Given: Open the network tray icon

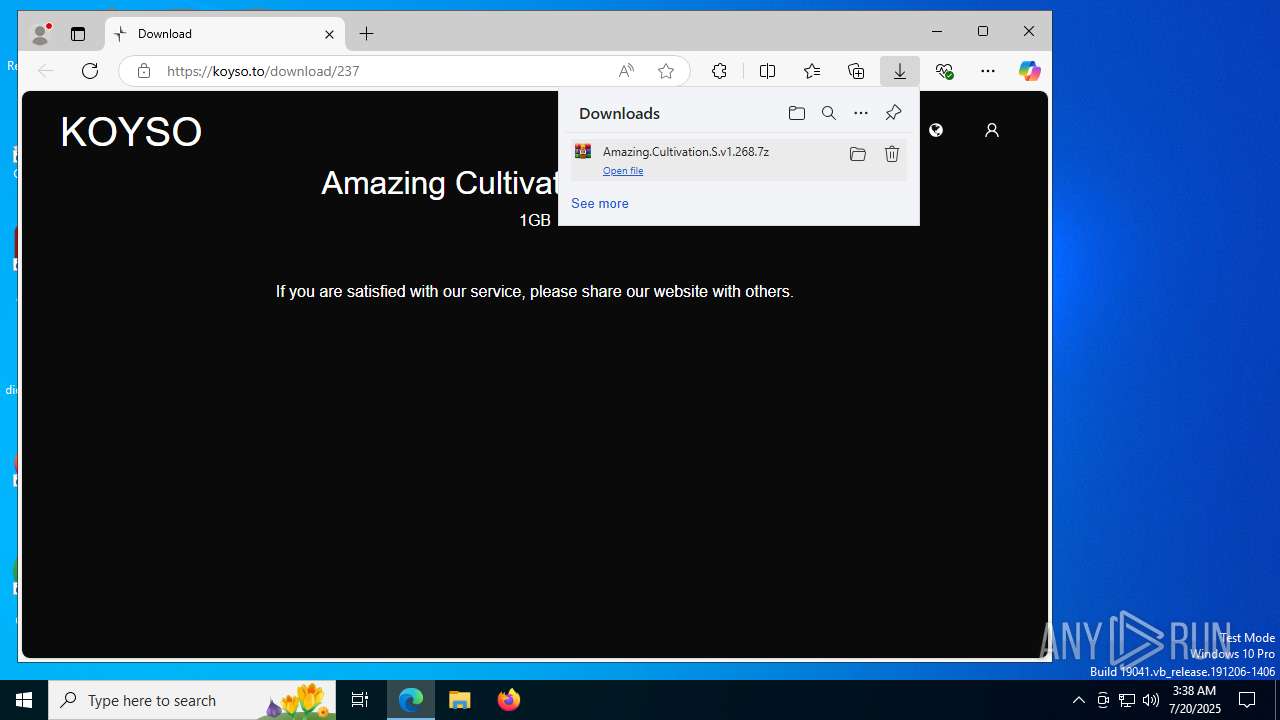Looking at the screenshot, I should [1127, 700].
